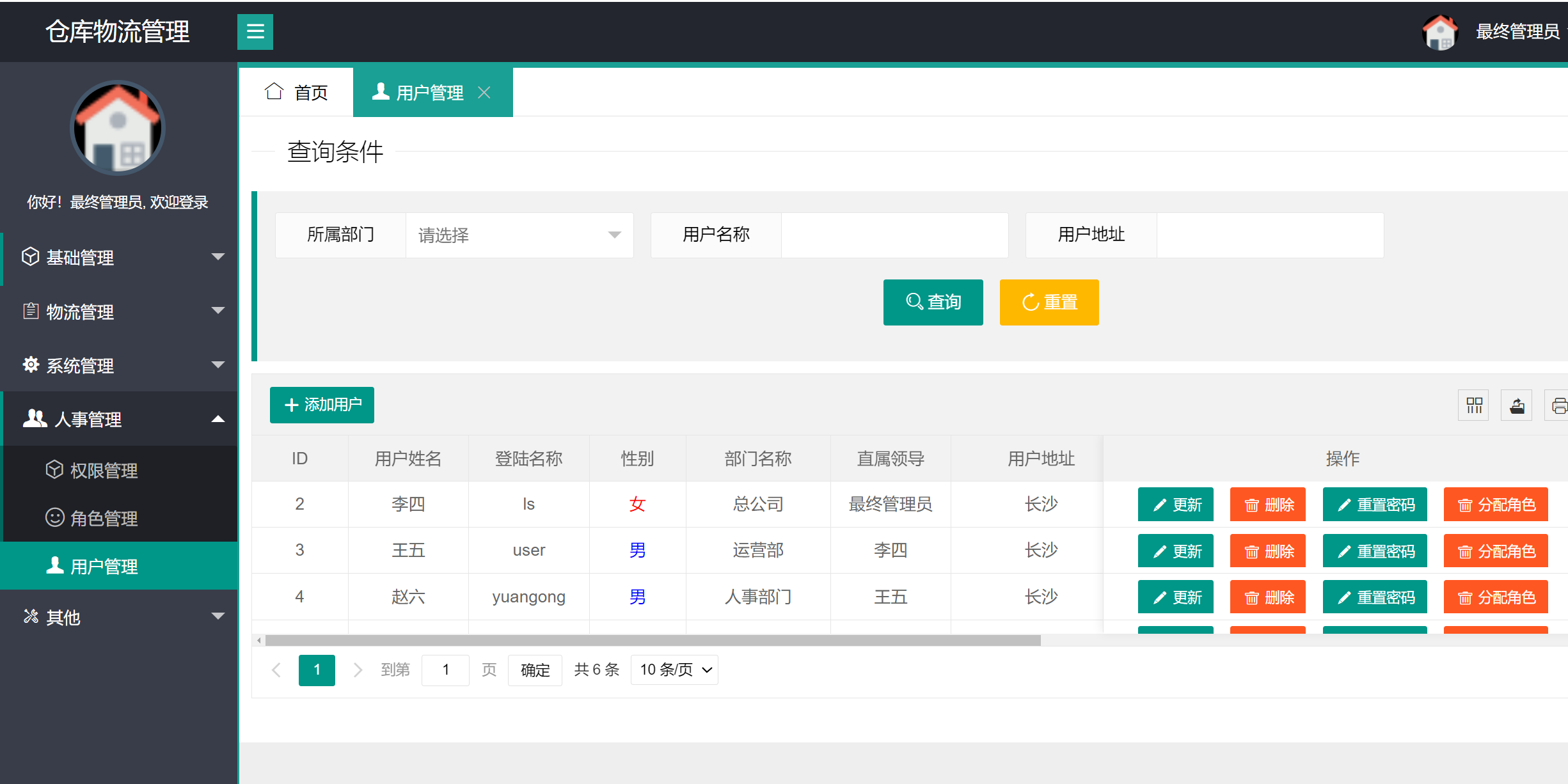Click 重置密码 for user 王五

pos(1375,551)
